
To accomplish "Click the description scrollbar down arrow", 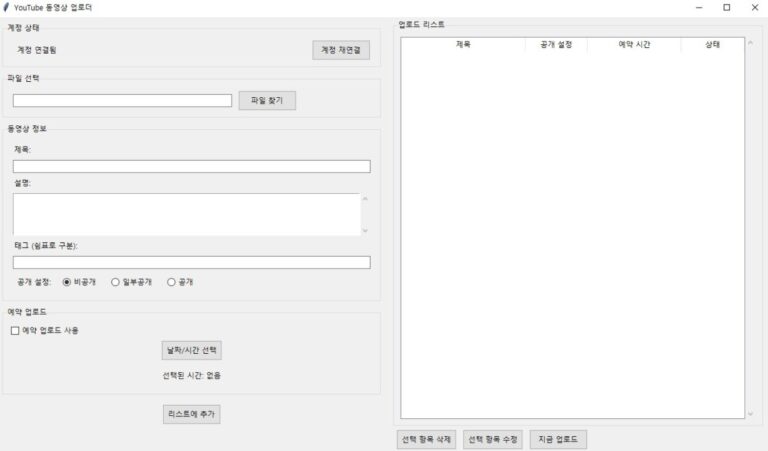I will (365, 230).
